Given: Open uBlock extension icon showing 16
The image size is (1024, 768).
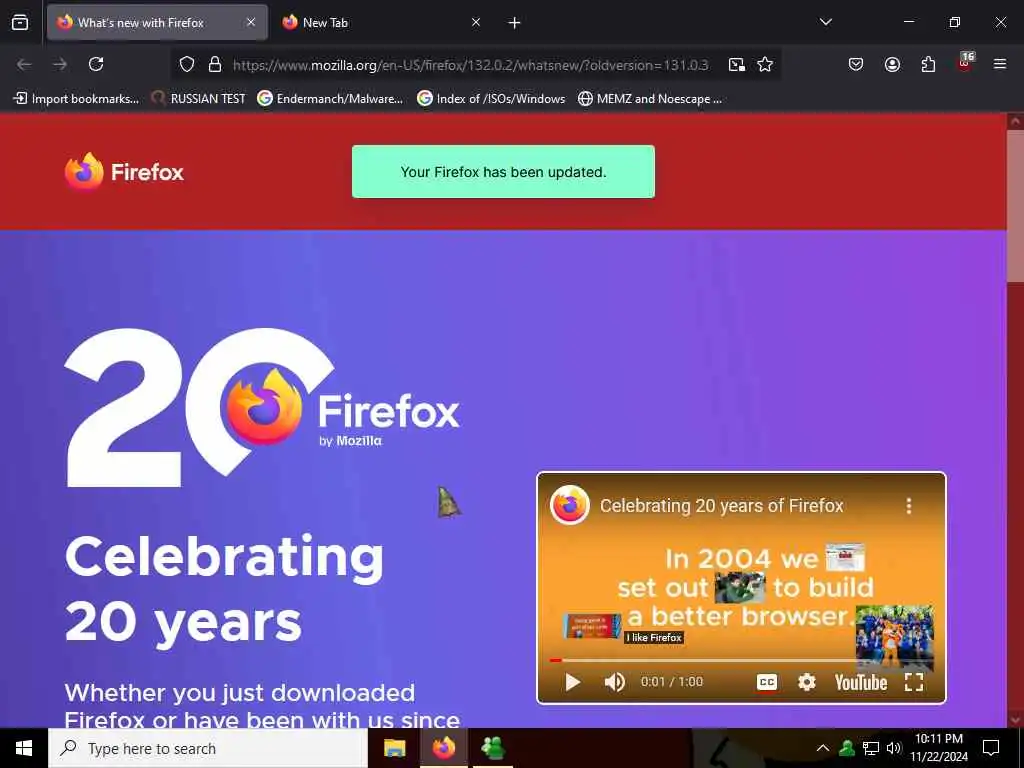Looking at the screenshot, I should tap(965, 63).
